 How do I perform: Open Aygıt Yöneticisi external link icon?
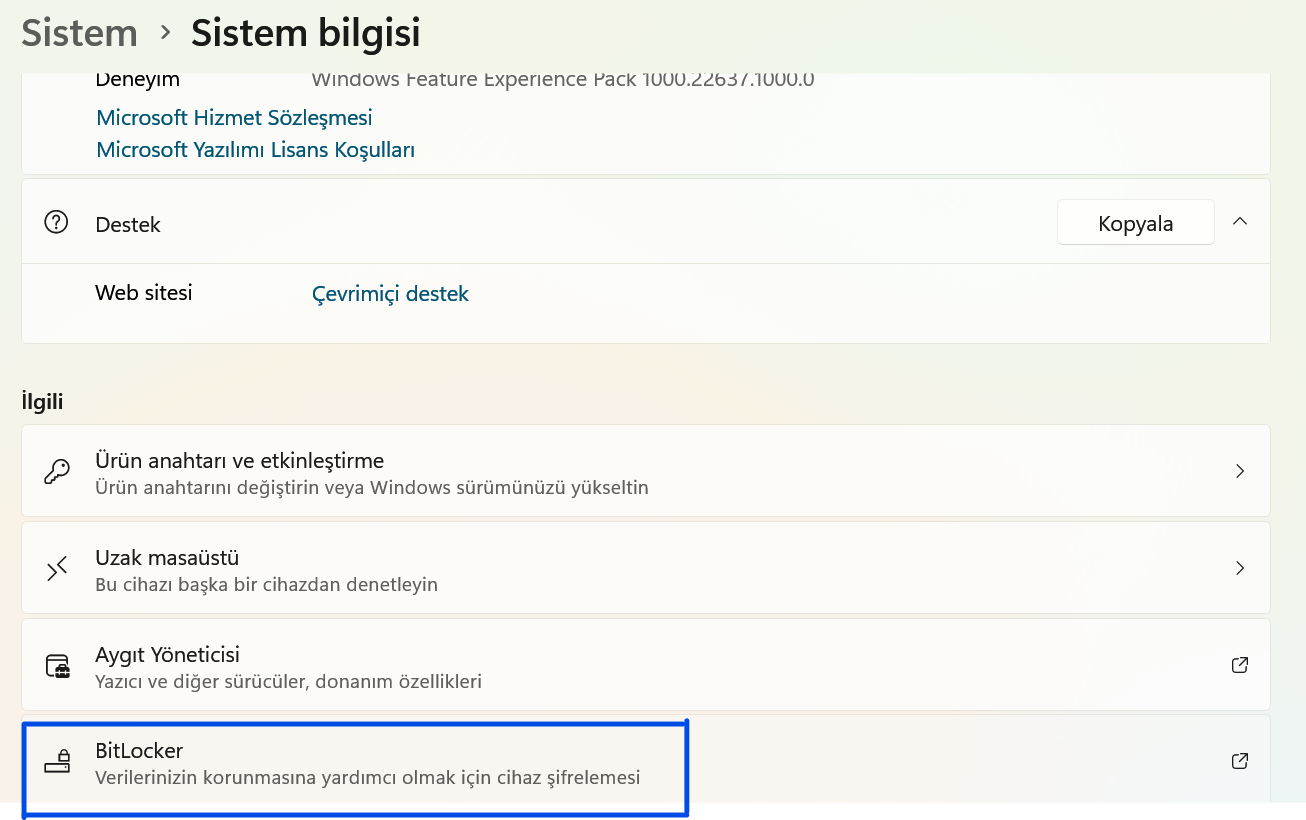point(1240,665)
